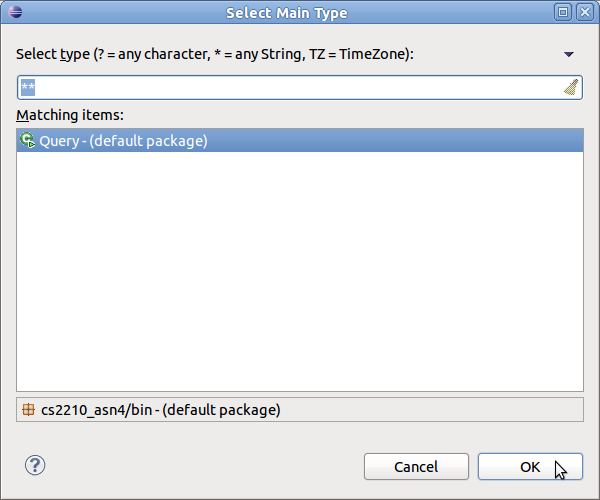Open help with the question mark icon

click(x=35, y=465)
